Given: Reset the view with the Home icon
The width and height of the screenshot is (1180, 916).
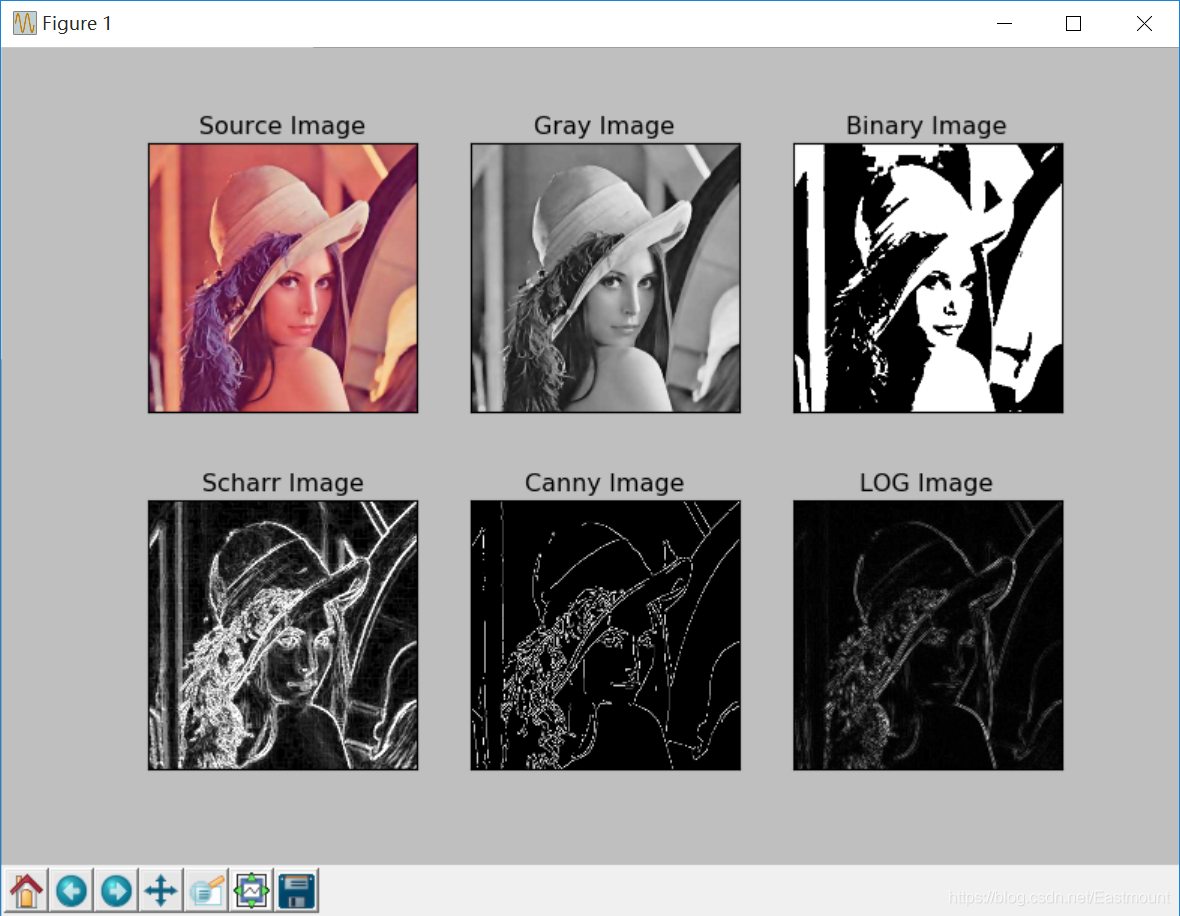Looking at the screenshot, I should pos(26,890).
